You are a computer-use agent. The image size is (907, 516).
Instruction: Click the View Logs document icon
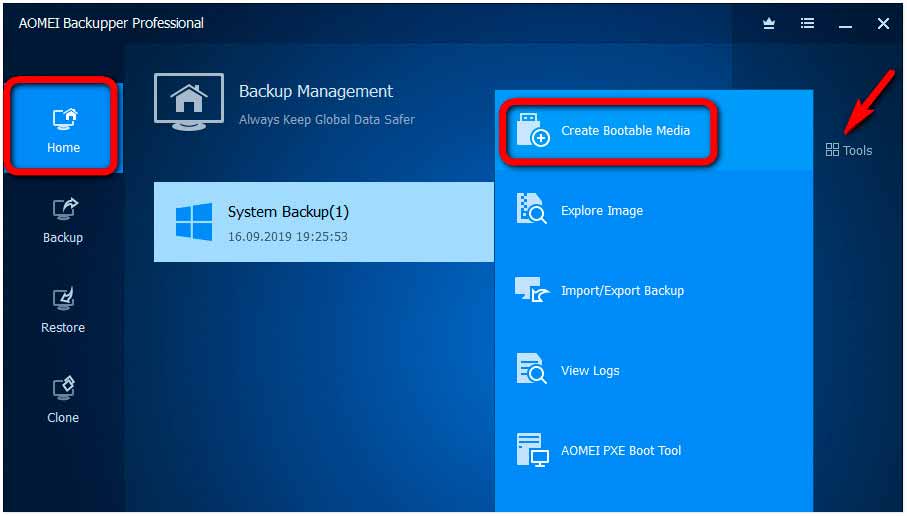pyautogui.click(x=531, y=369)
